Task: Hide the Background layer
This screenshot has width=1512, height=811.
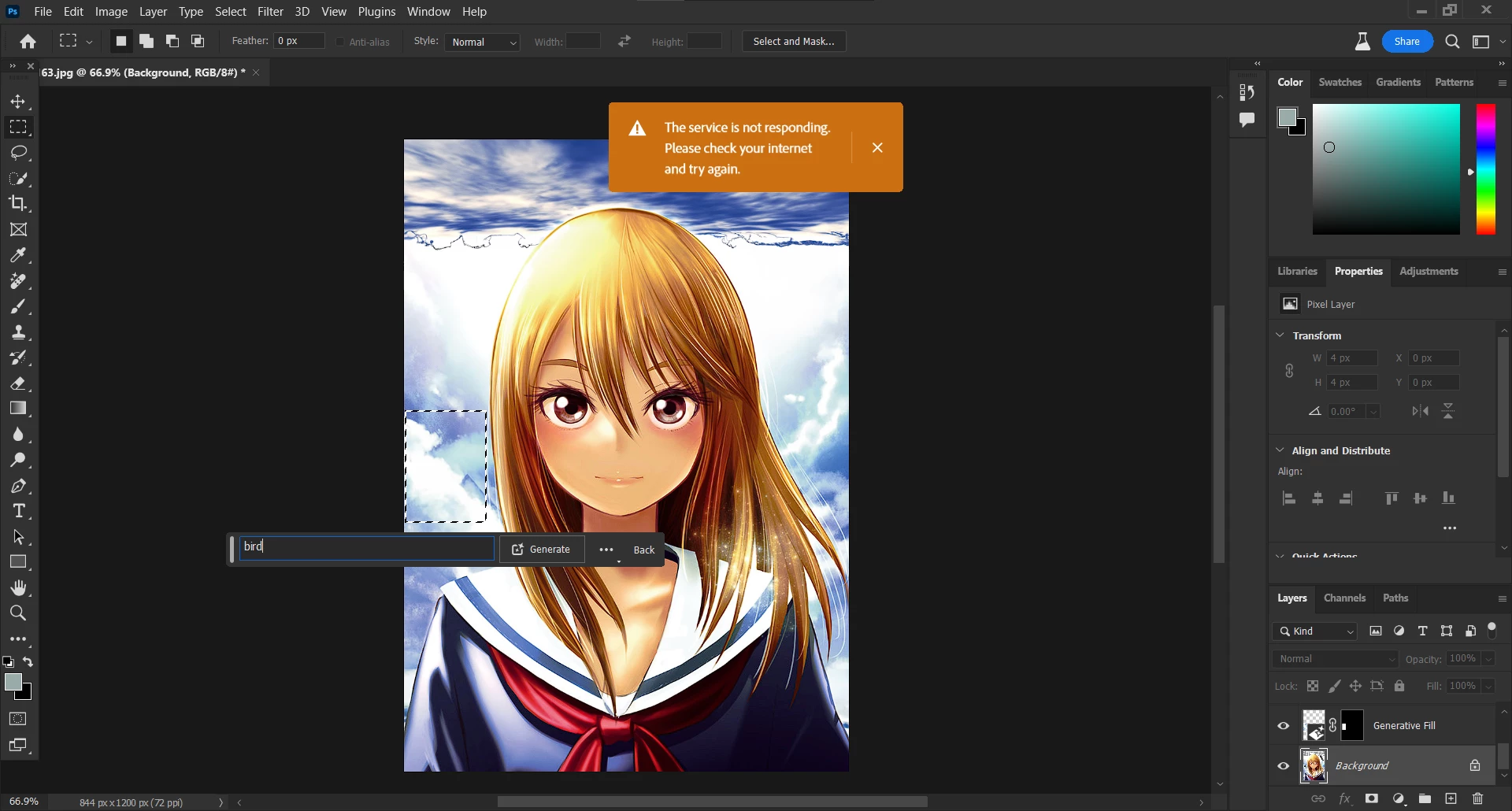Action: tap(1284, 766)
